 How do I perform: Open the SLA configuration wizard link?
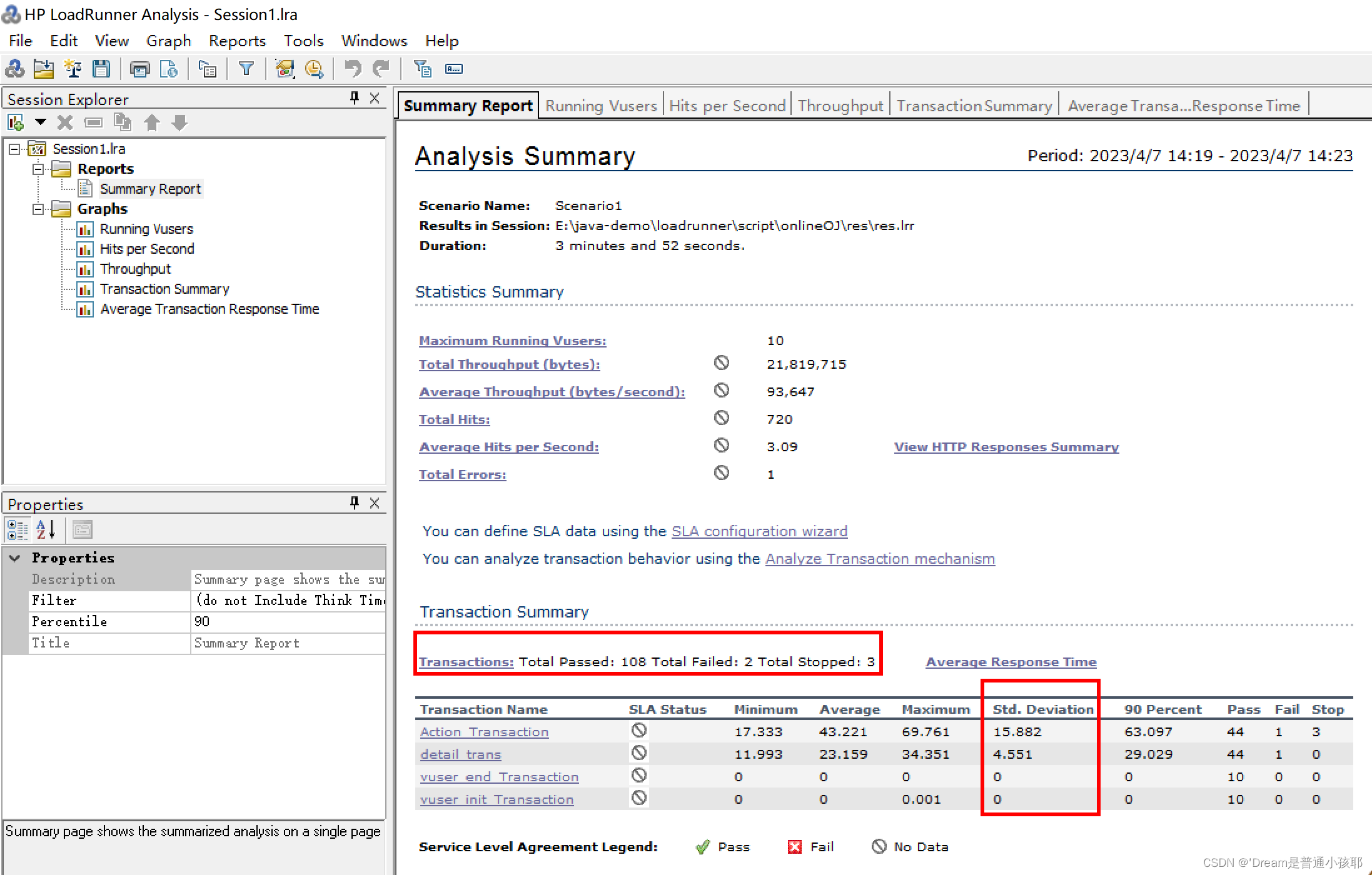point(759,531)
